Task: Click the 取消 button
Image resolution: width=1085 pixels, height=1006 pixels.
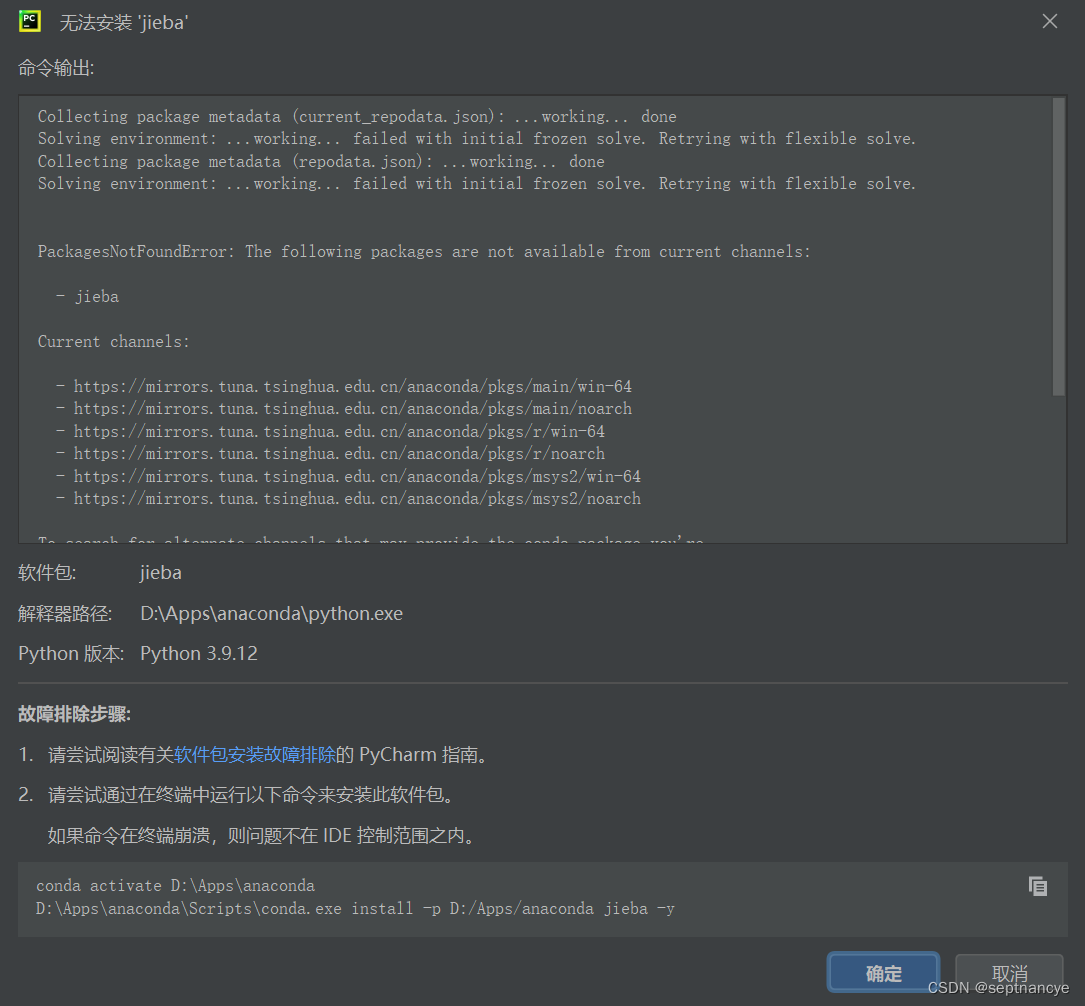Action: (1009, 973)
